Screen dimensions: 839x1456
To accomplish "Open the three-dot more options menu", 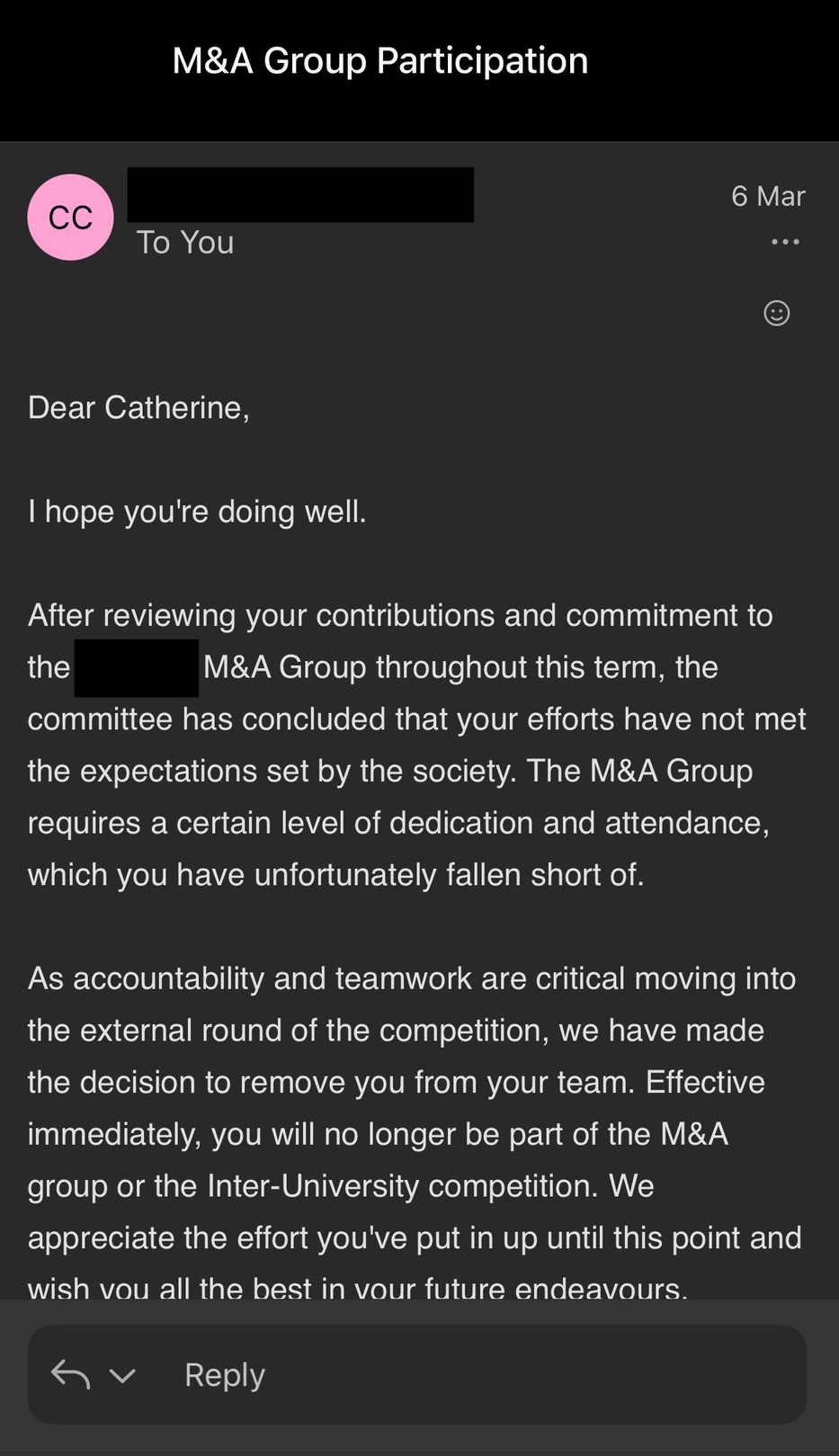I will pos(785,242).
